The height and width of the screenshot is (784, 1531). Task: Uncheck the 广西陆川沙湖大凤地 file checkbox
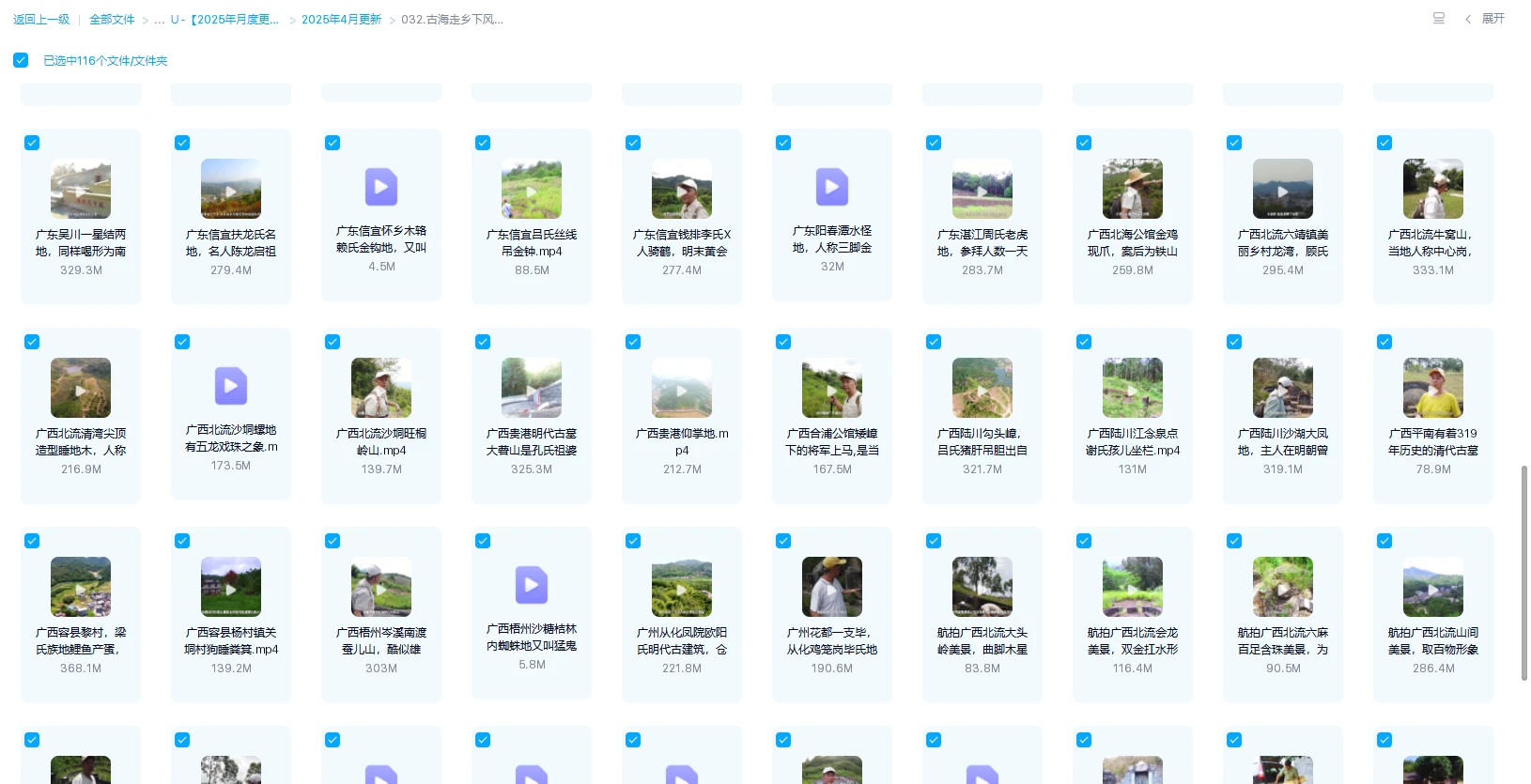point(1234,342)
